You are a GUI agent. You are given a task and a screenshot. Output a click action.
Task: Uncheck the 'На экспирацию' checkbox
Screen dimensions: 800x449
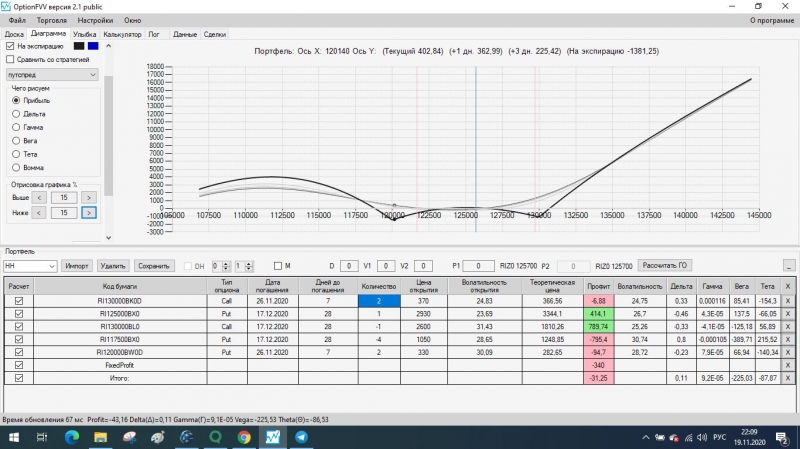10,46
